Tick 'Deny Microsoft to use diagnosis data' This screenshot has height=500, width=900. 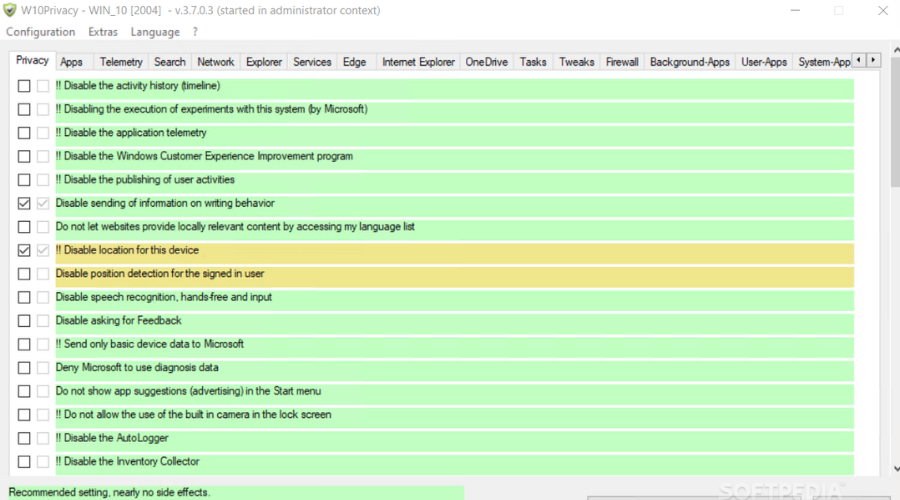point(24,368)
